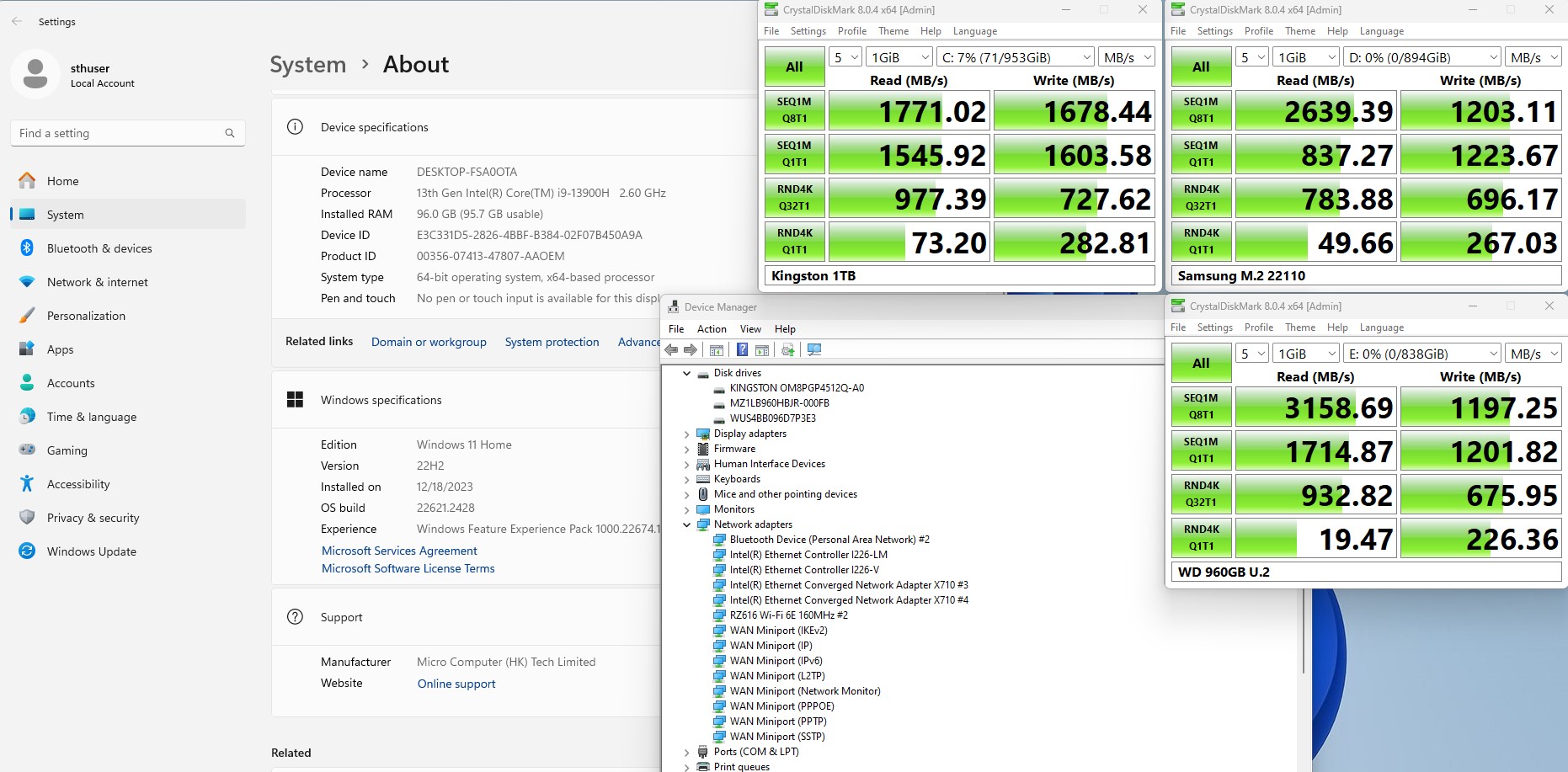Expand the Display adapters node
Viewport: 1568px width, 772px height.
pyautogui.click(x=687, y=434)
